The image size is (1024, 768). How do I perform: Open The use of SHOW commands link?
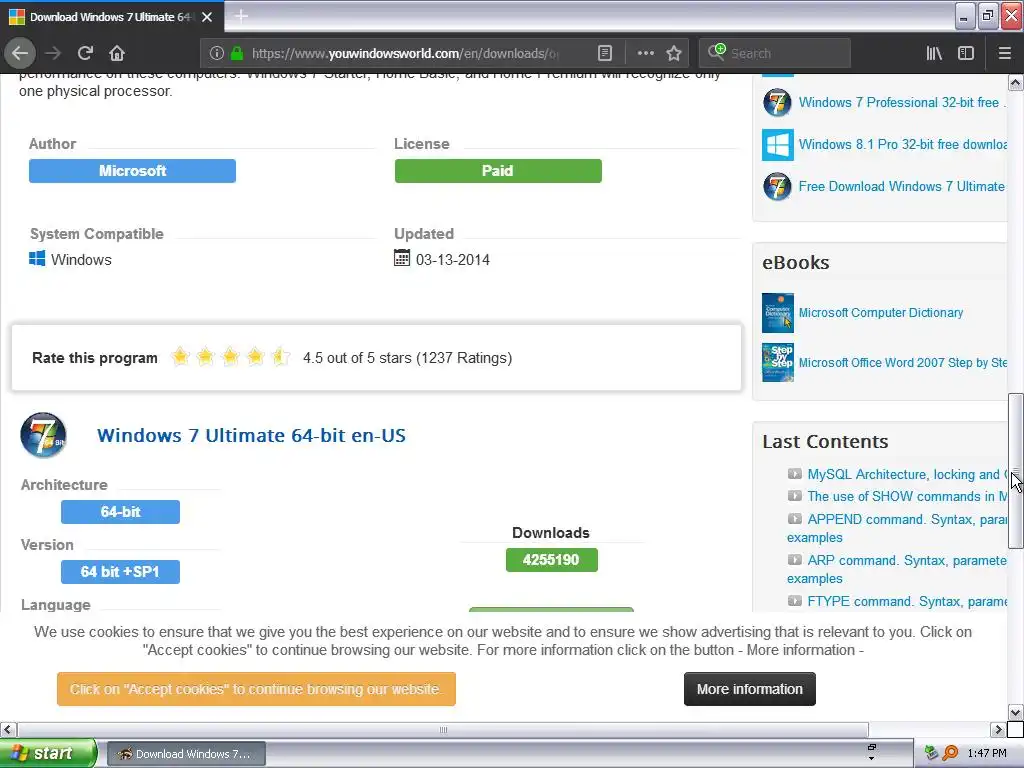(x=906, y=496)
